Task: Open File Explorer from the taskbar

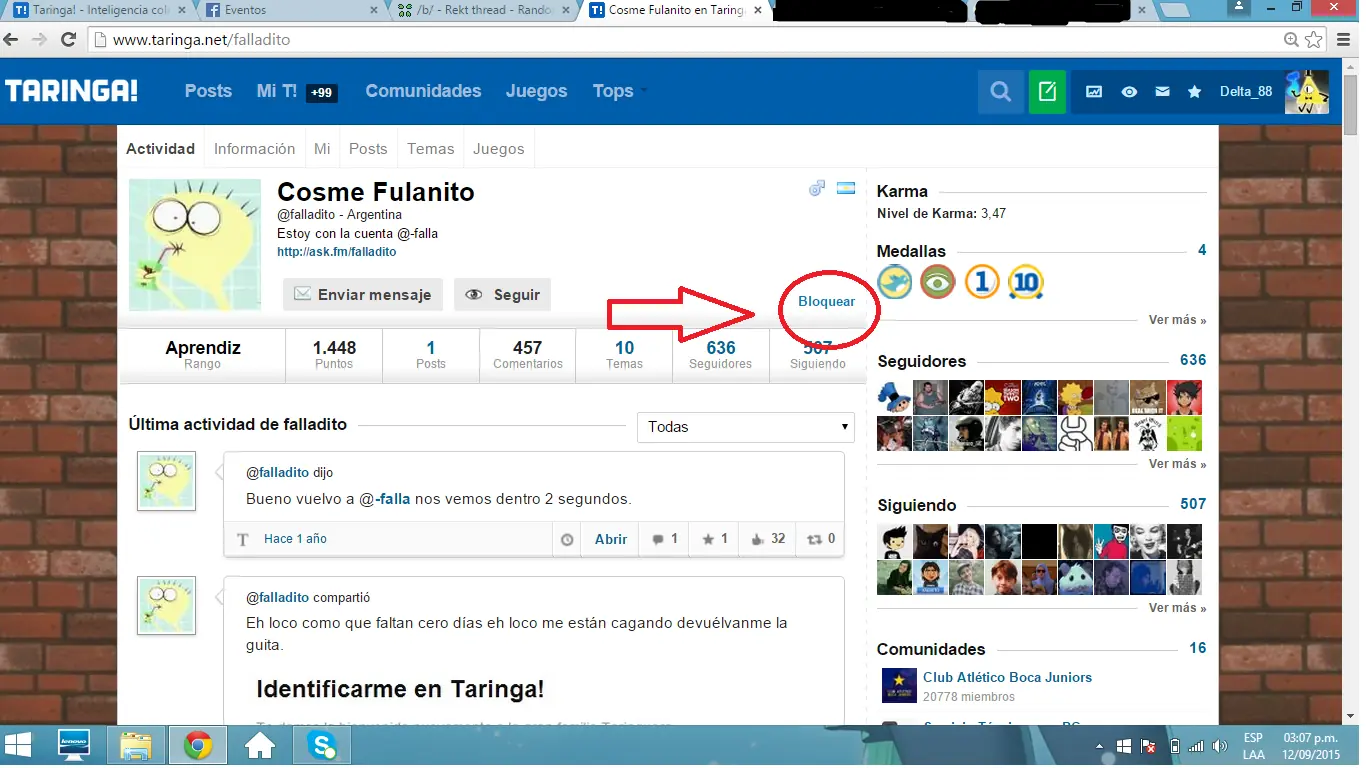Action: [136, 745]
